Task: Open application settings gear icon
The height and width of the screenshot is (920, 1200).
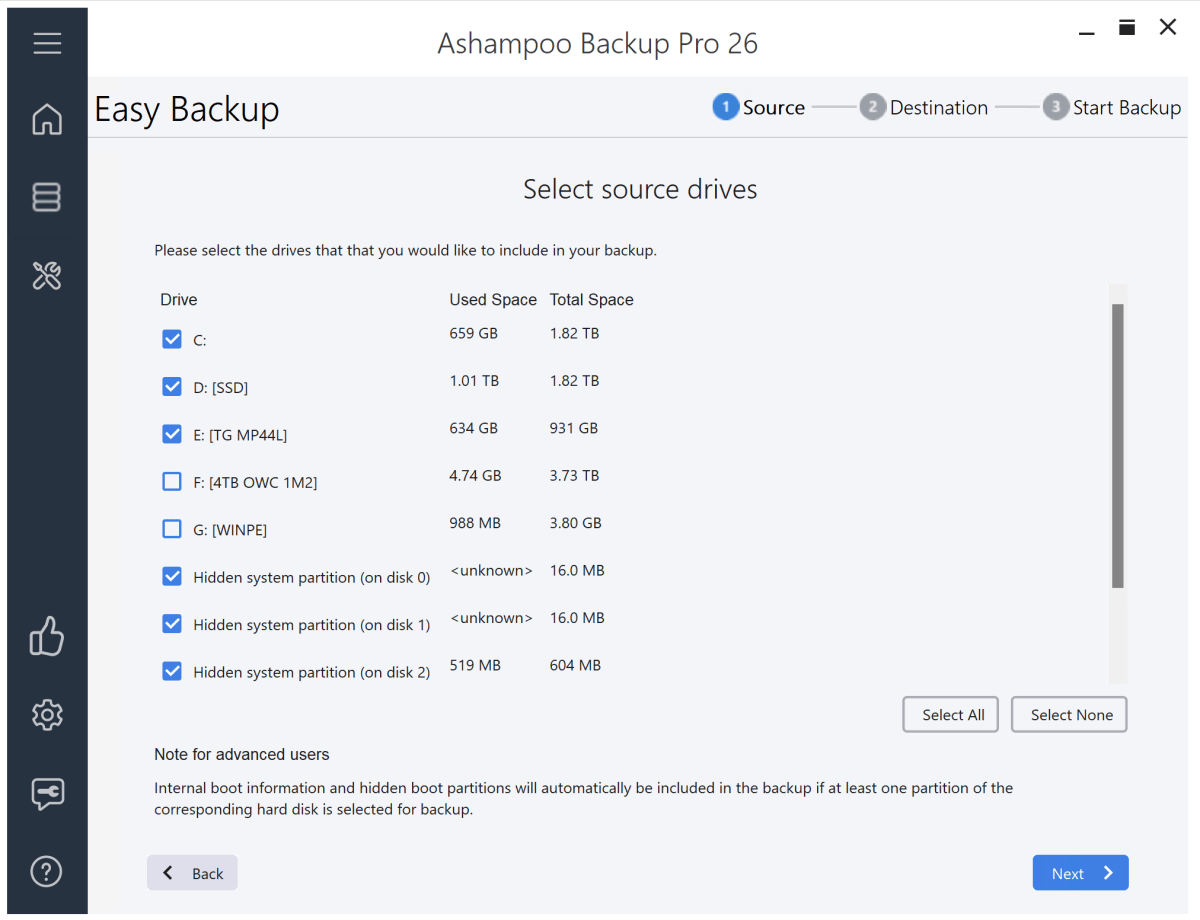Action: point(47,714)
